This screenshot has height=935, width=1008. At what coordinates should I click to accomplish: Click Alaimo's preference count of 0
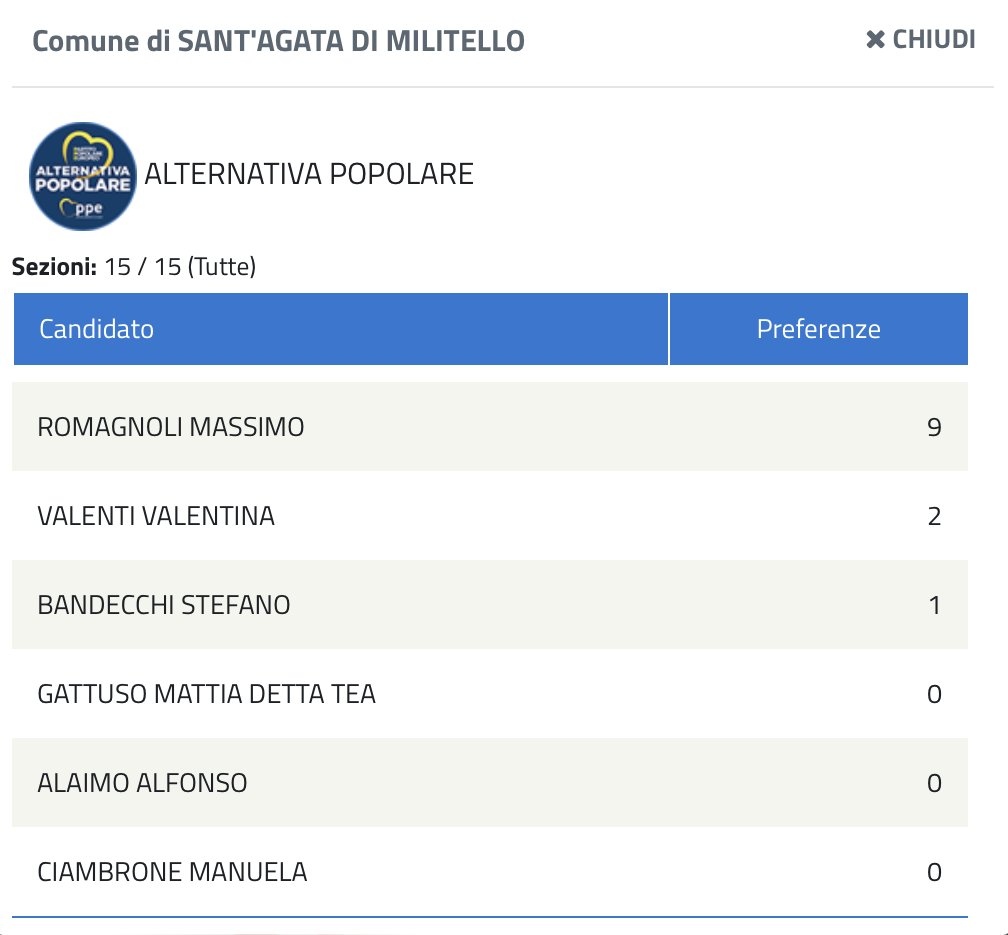click(934, 783)
